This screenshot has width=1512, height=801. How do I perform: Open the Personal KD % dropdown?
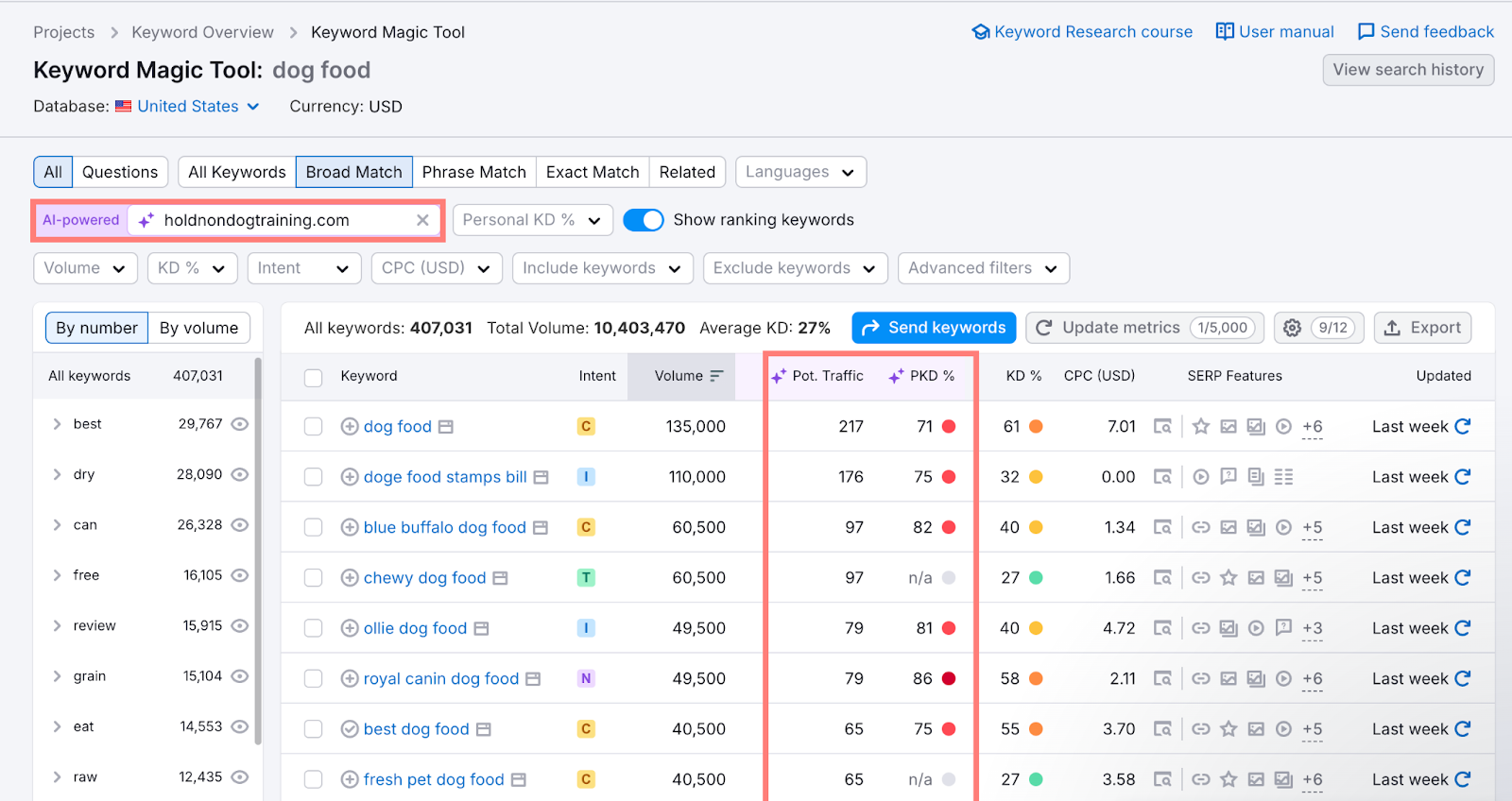(x=533, y=220)
